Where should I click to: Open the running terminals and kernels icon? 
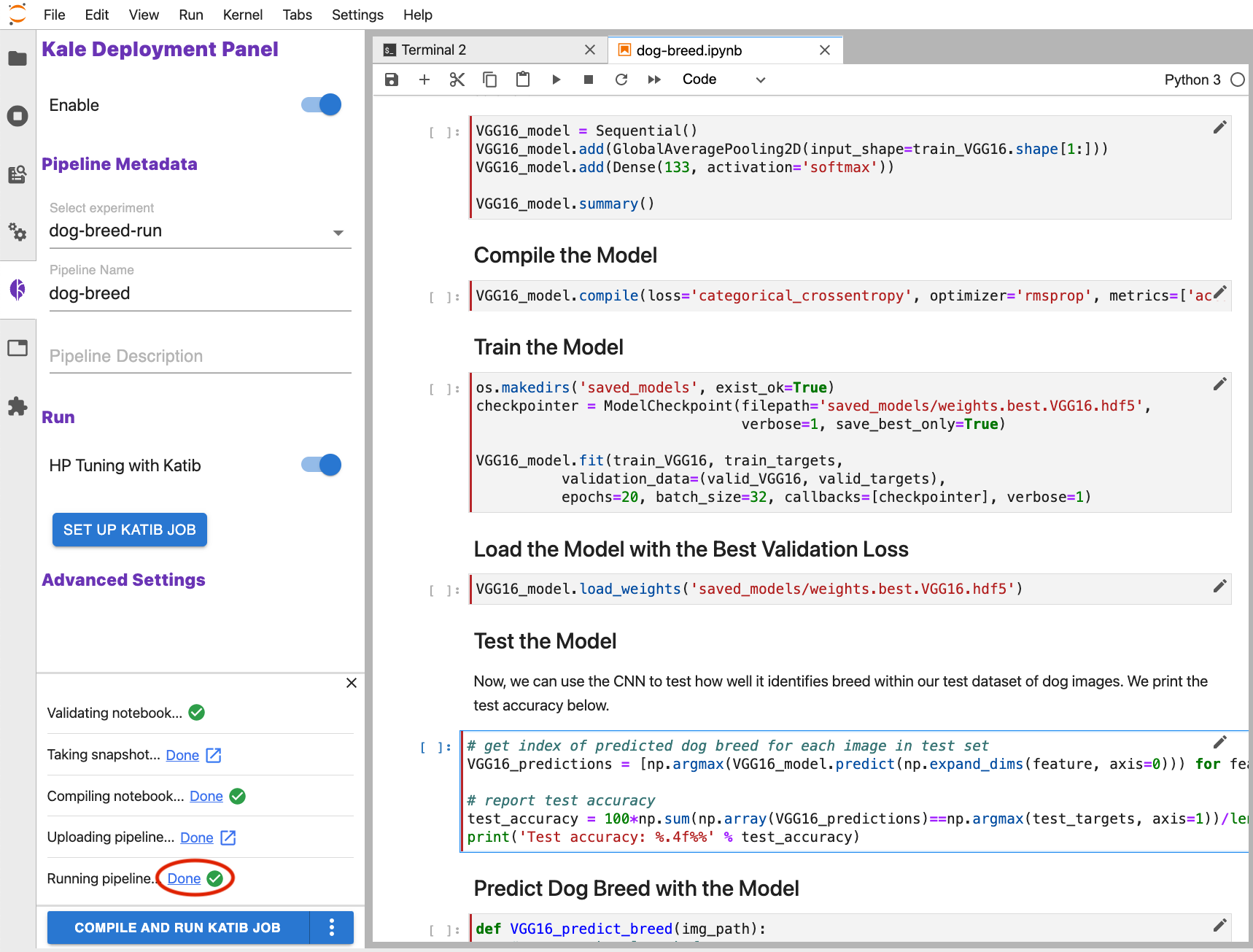click(x=18, y=115)
